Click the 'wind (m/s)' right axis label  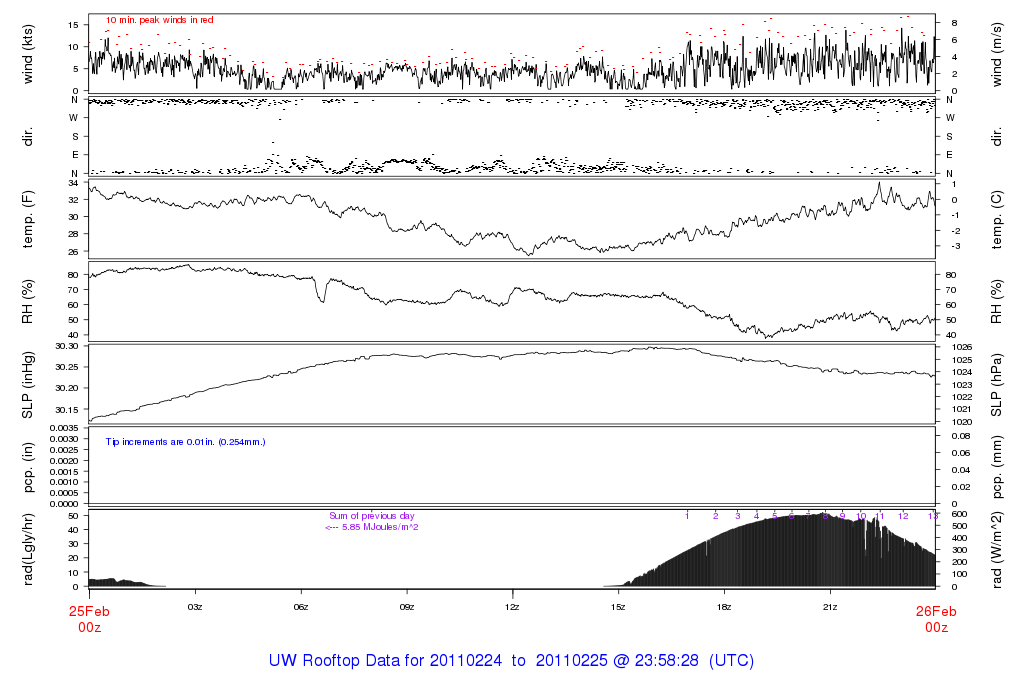coord(996,53)
